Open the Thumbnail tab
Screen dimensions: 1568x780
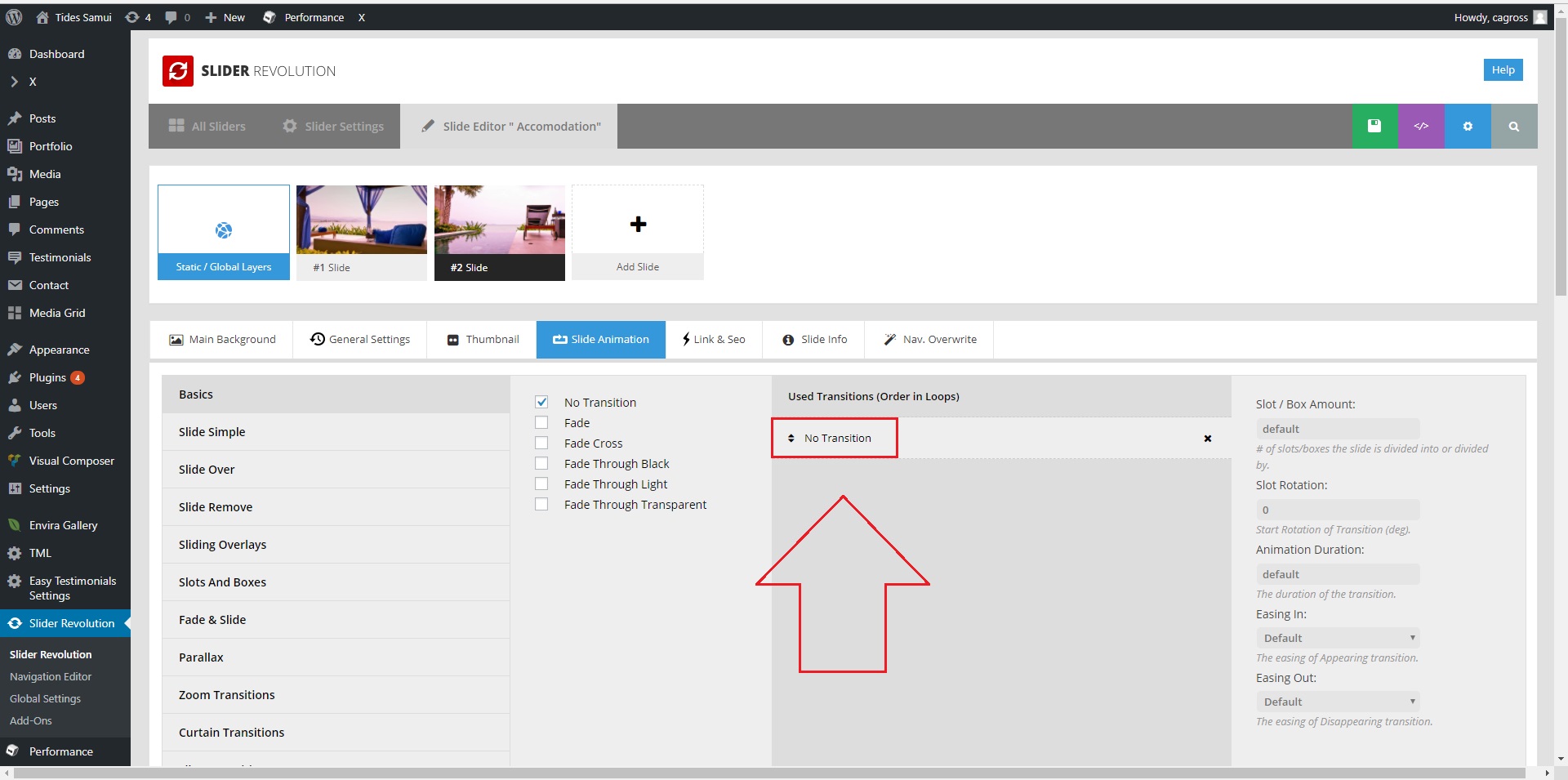(x=482, y=340)
